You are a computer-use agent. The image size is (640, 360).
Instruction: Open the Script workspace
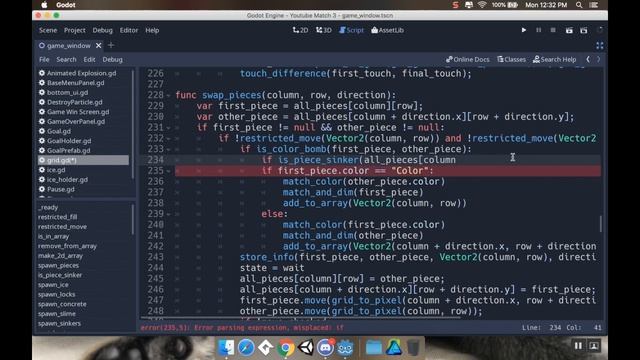351,30
